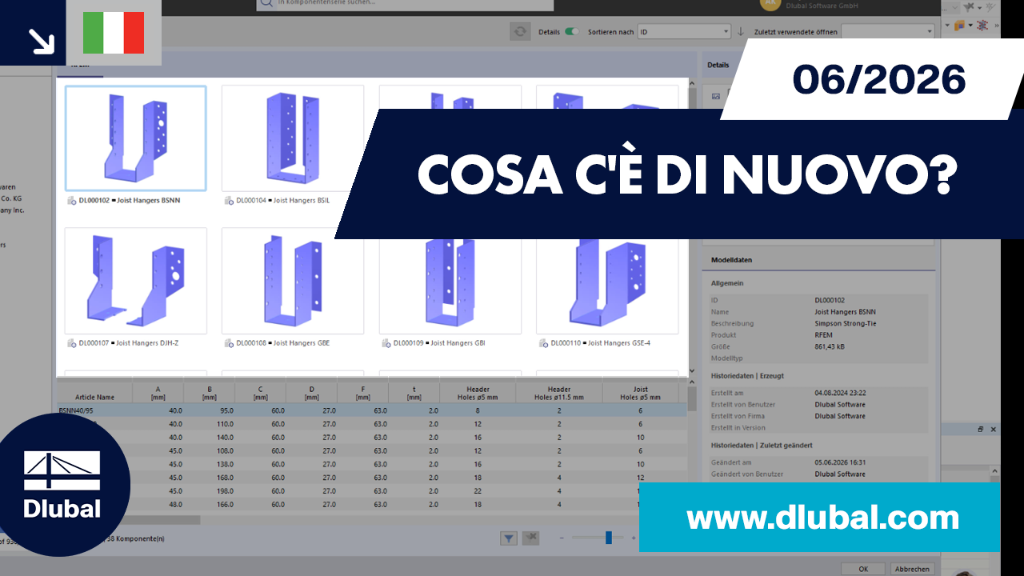Click the F [mm] column header
Image resolution: width=1024 pixels, height=576 pixels.
coord(362,392)
